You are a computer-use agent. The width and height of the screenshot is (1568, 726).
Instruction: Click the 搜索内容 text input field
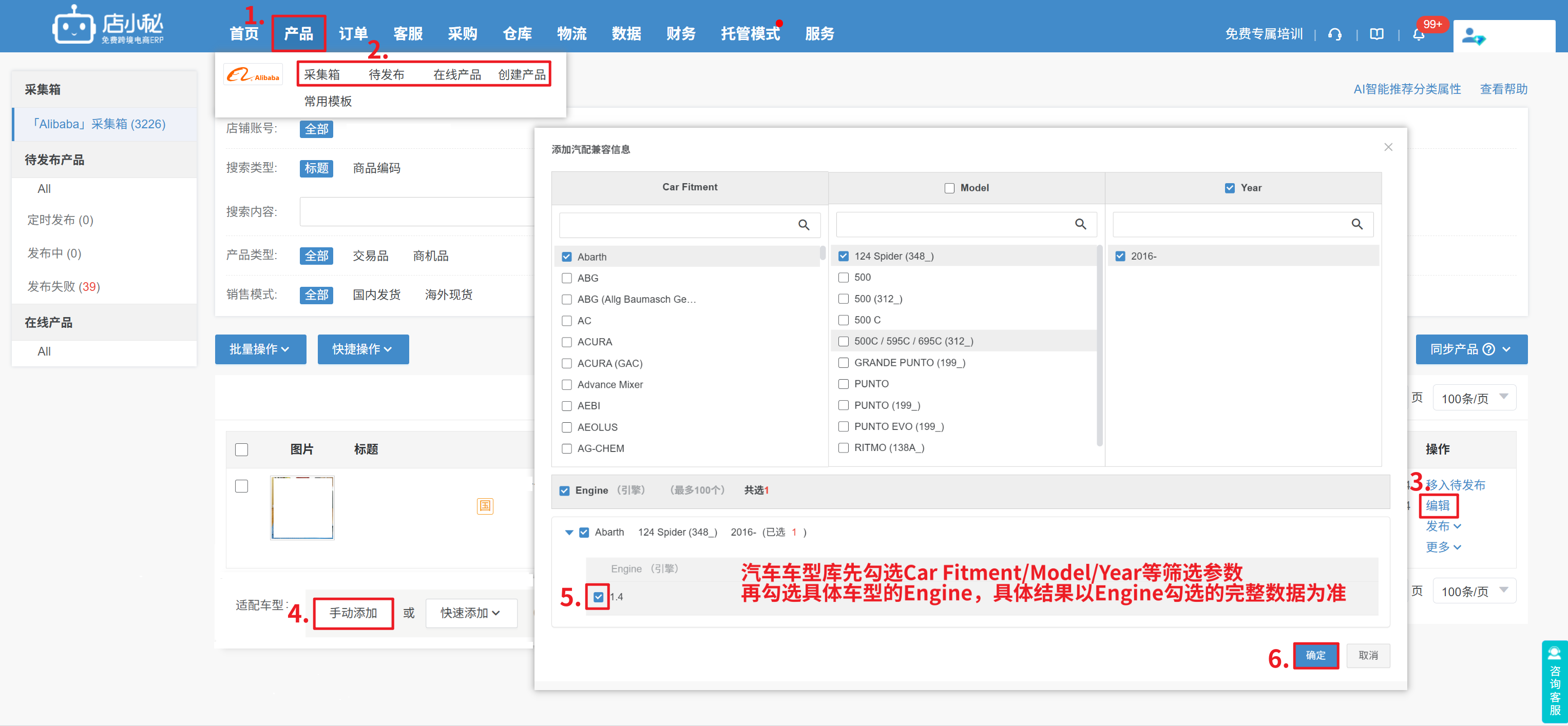[416, 211]
